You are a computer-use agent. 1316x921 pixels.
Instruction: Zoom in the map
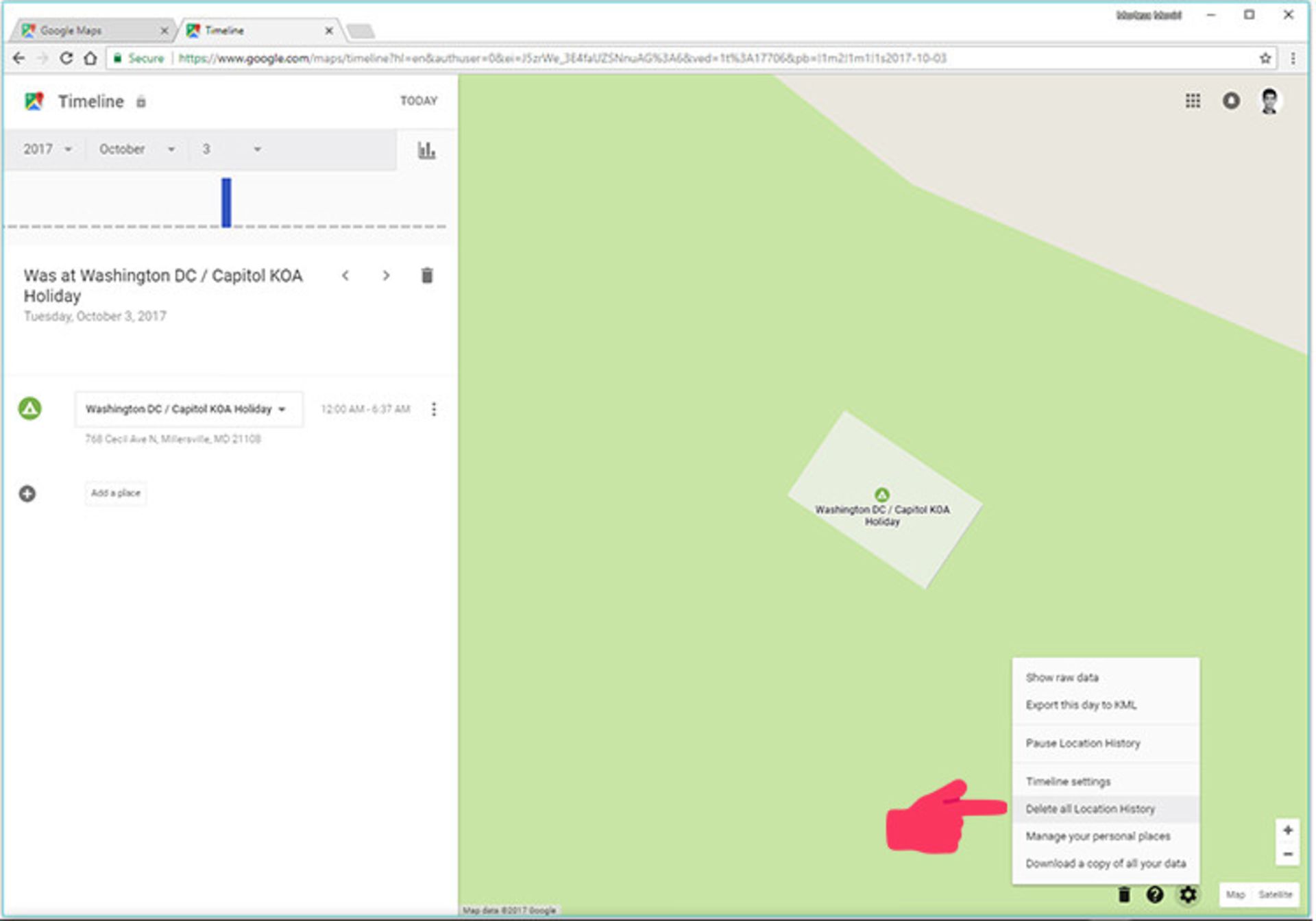[1288, 830]
